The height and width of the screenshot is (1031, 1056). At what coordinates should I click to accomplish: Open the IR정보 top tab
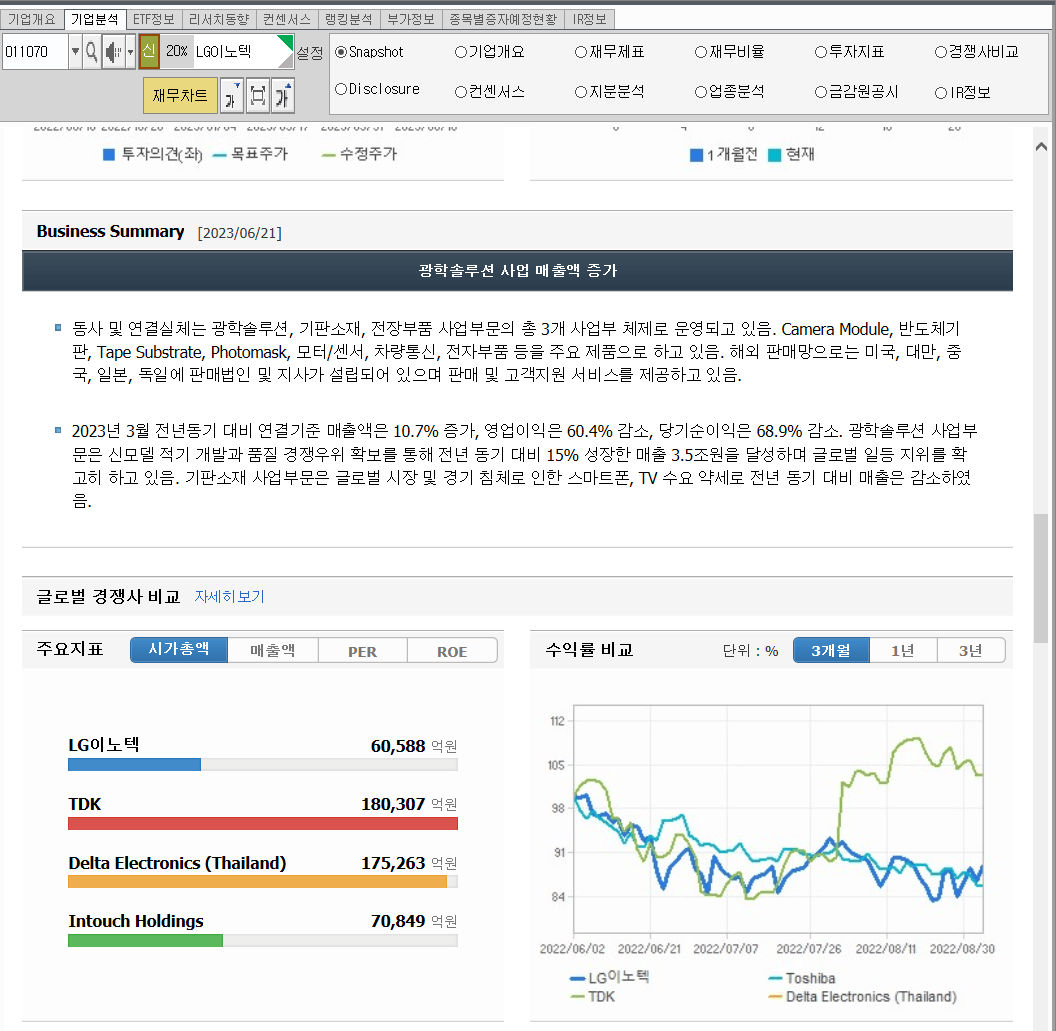[x=589, y=20]
